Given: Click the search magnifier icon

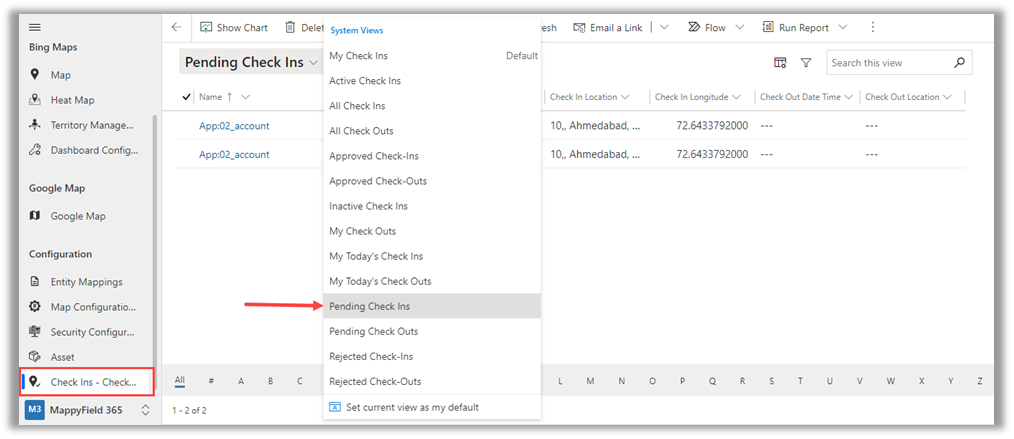Looking at the screenshot, I should pyautogui.click(x=959, y=63).
